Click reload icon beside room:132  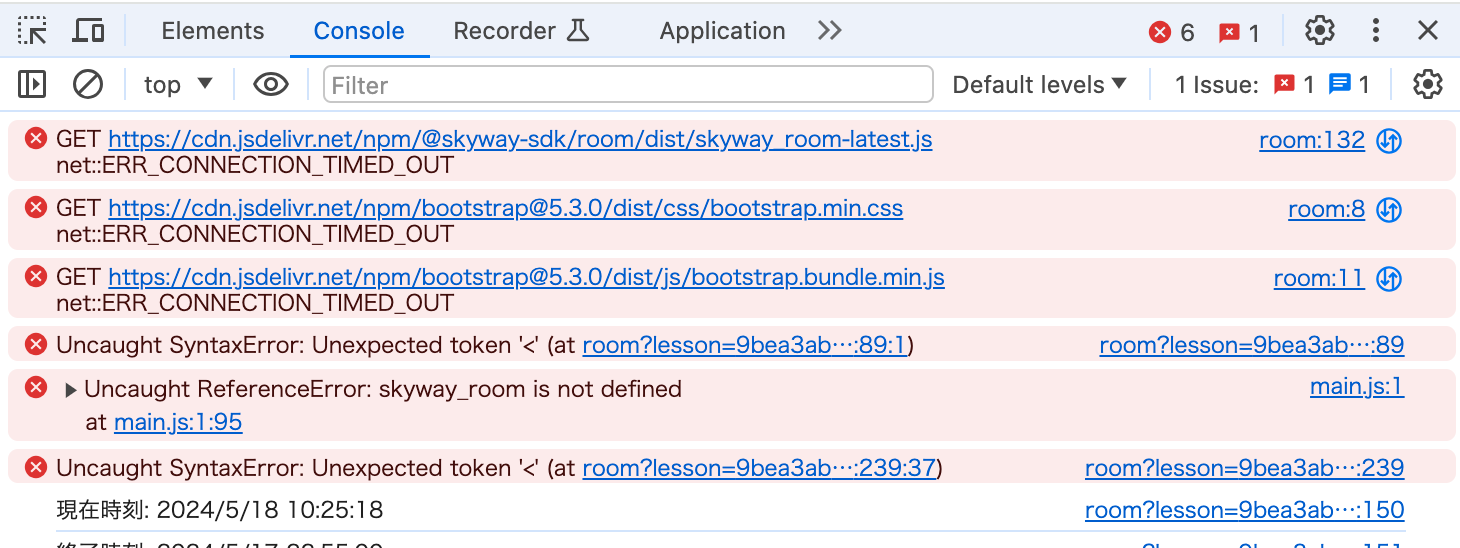[x=1389, y=141]
